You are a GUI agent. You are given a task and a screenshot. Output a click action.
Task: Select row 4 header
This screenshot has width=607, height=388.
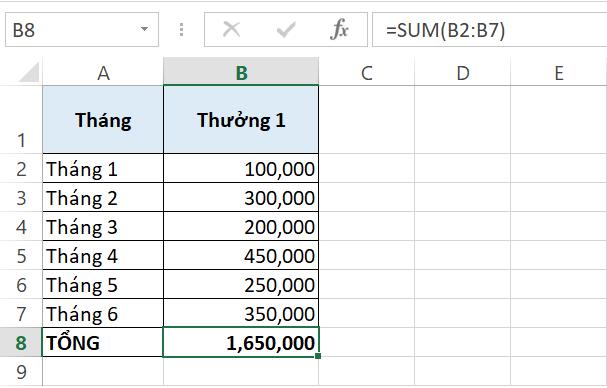pyautogui.click(x=21, y=227)
